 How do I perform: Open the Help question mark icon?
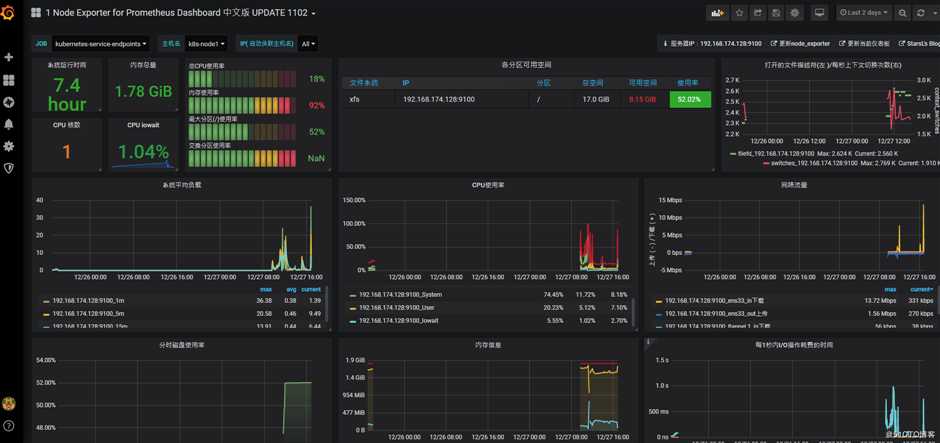pyautogui.click(x=8, y=426)
